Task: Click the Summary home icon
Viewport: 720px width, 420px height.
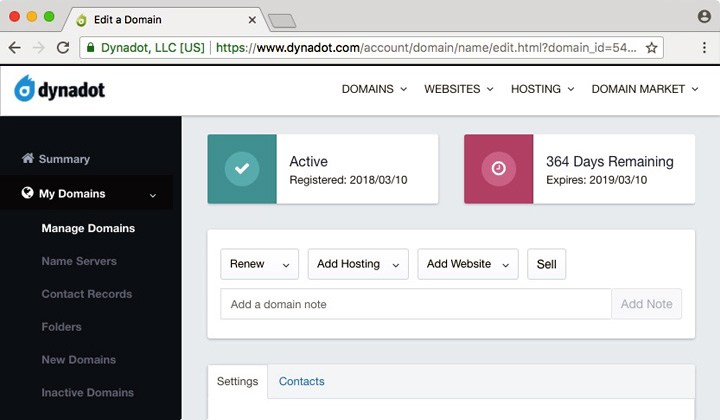Action: click(28, 158)
